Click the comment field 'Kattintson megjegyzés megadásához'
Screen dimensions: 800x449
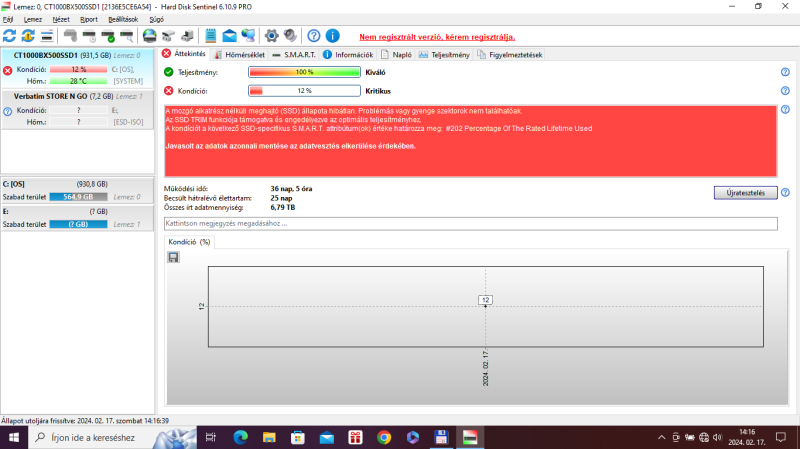tap(470, 223)
